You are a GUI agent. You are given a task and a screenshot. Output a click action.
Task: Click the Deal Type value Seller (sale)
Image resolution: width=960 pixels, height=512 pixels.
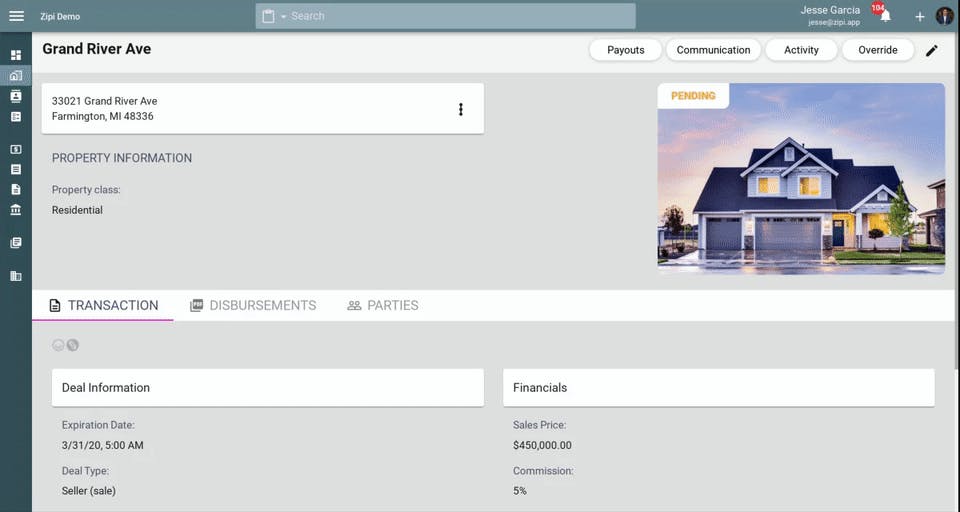89,491
